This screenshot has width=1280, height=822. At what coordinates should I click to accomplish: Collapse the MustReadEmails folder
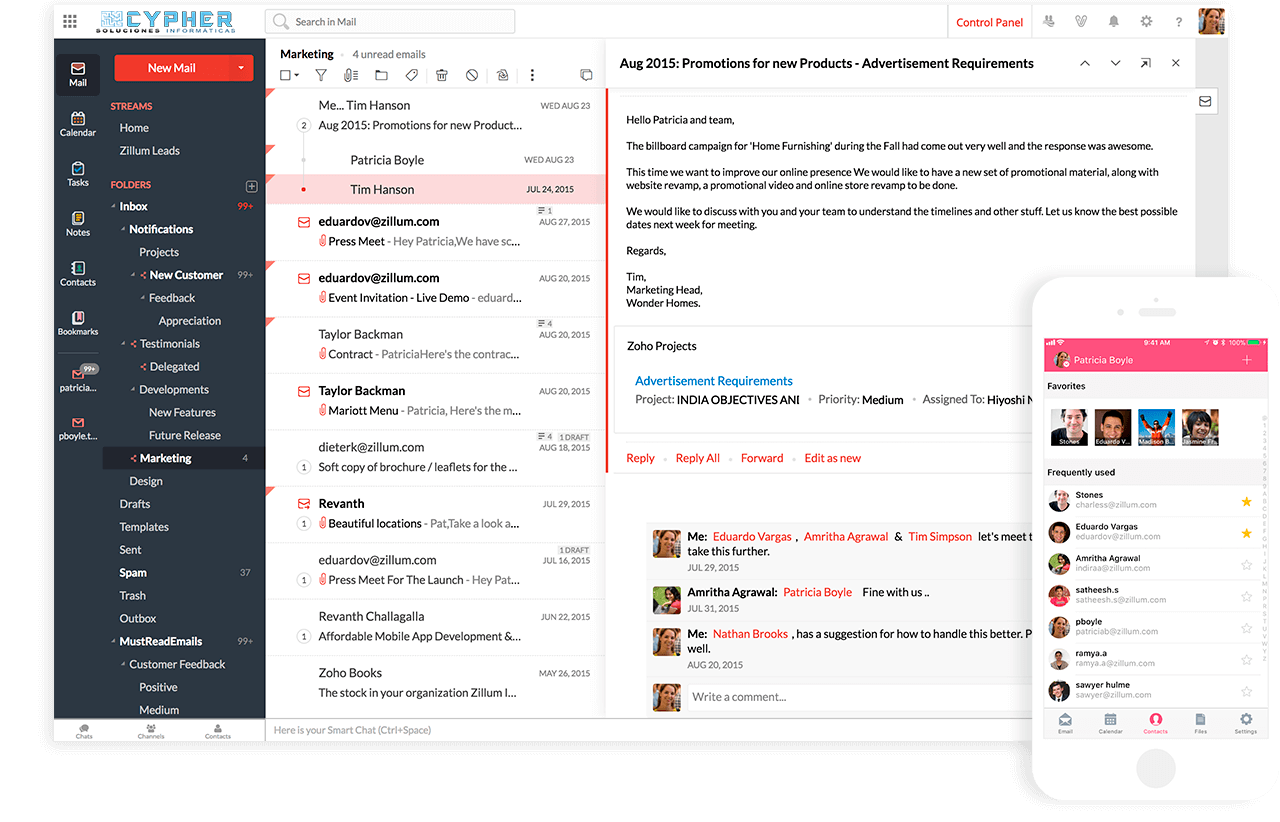tap(113, 642)
